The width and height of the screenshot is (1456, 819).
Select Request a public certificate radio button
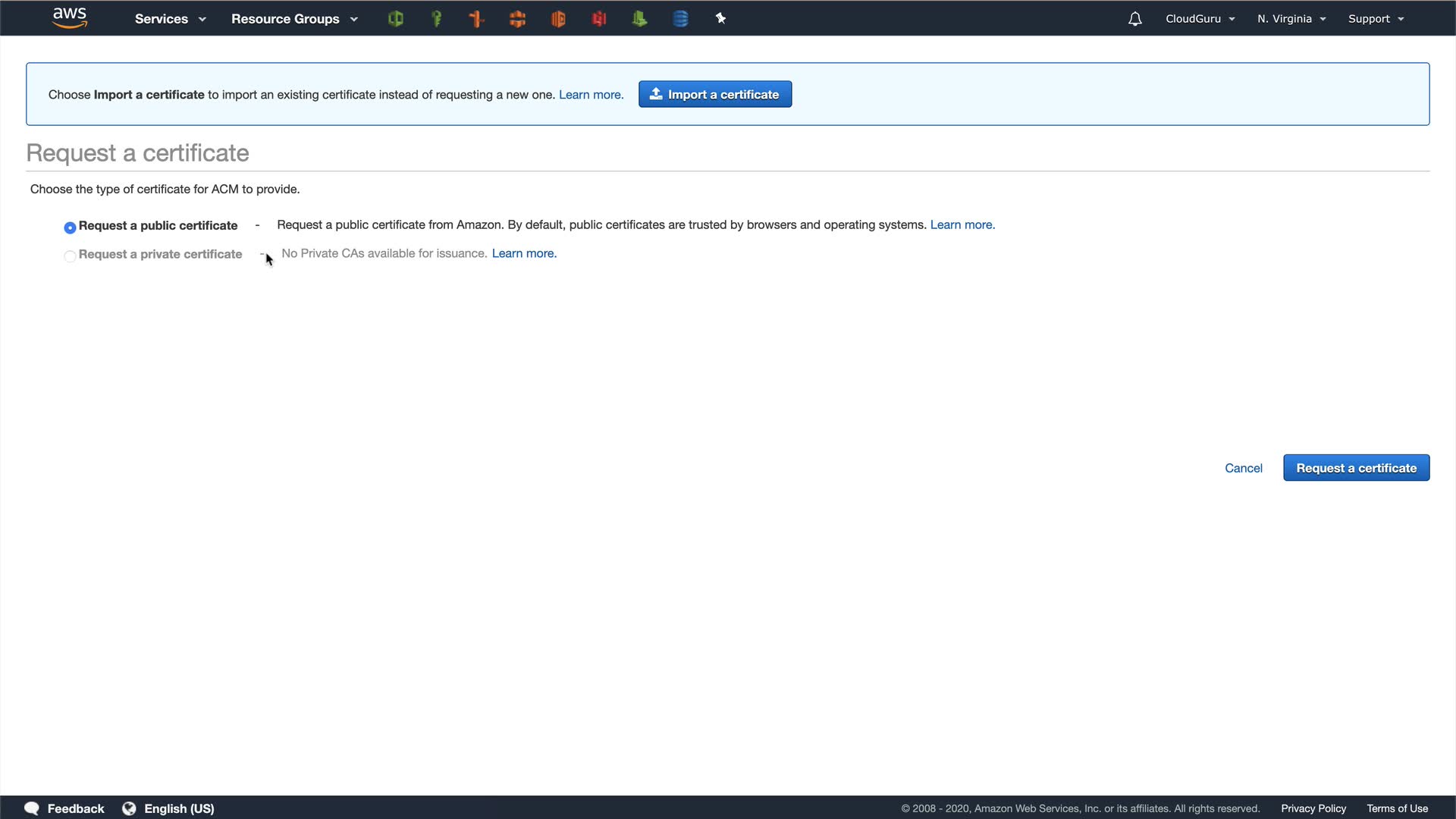(x=70, y=227)
